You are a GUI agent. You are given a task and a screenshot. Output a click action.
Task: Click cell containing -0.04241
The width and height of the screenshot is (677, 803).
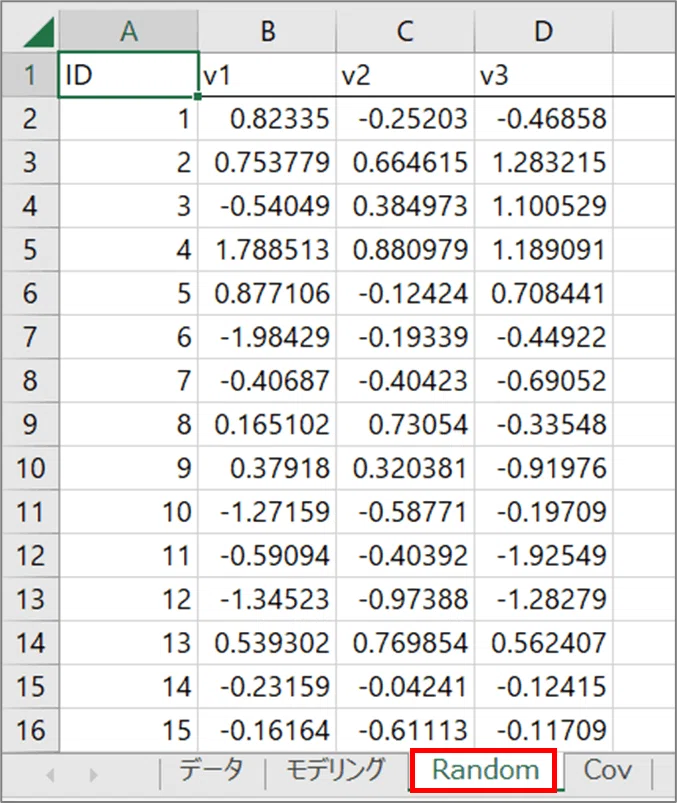tap(406, 687)
